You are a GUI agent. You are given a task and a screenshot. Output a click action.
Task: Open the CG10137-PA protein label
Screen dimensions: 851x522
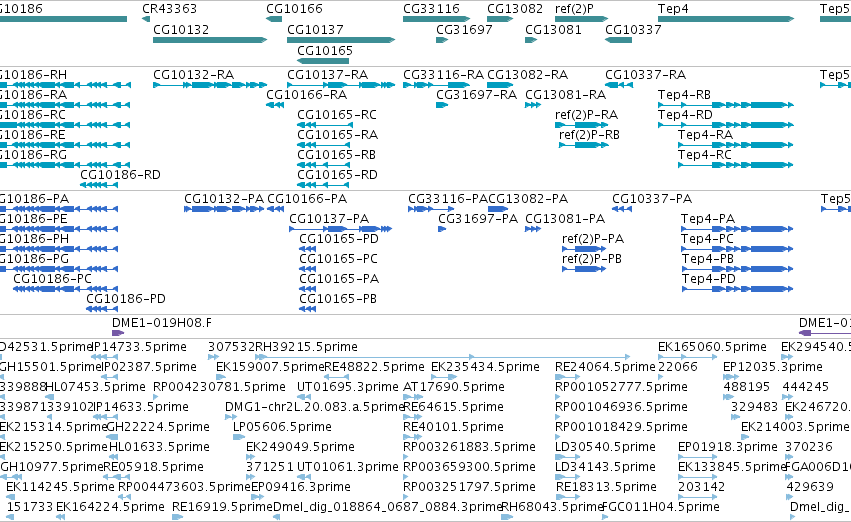[x=329, y=219]
